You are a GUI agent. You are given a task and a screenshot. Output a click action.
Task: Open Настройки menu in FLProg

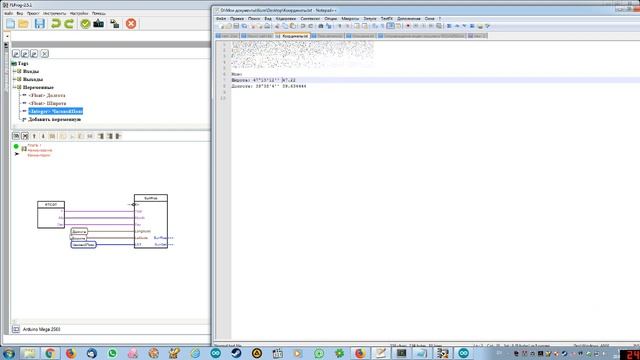(79, 13)
